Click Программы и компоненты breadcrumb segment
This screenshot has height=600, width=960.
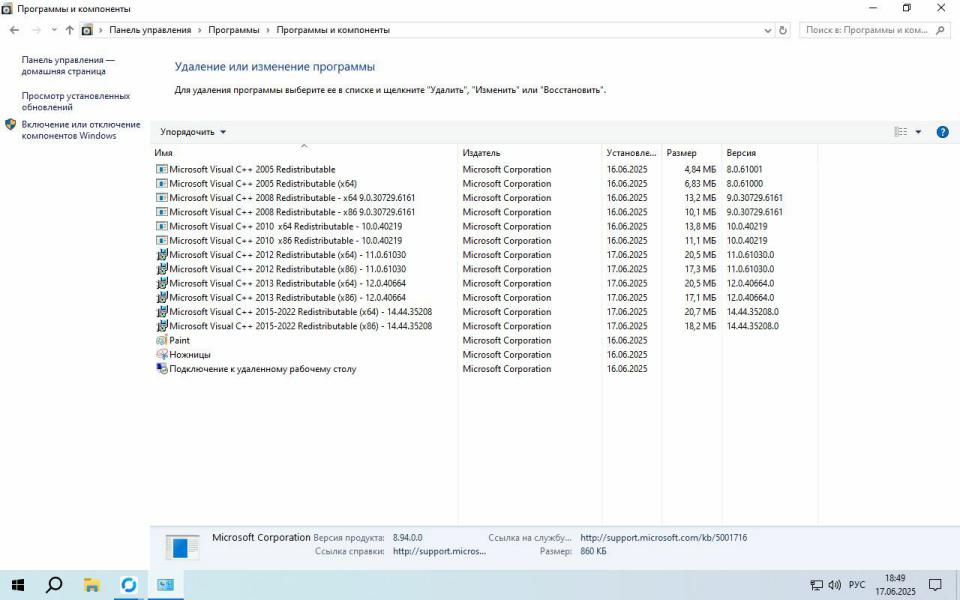click(x=333, y=30)
